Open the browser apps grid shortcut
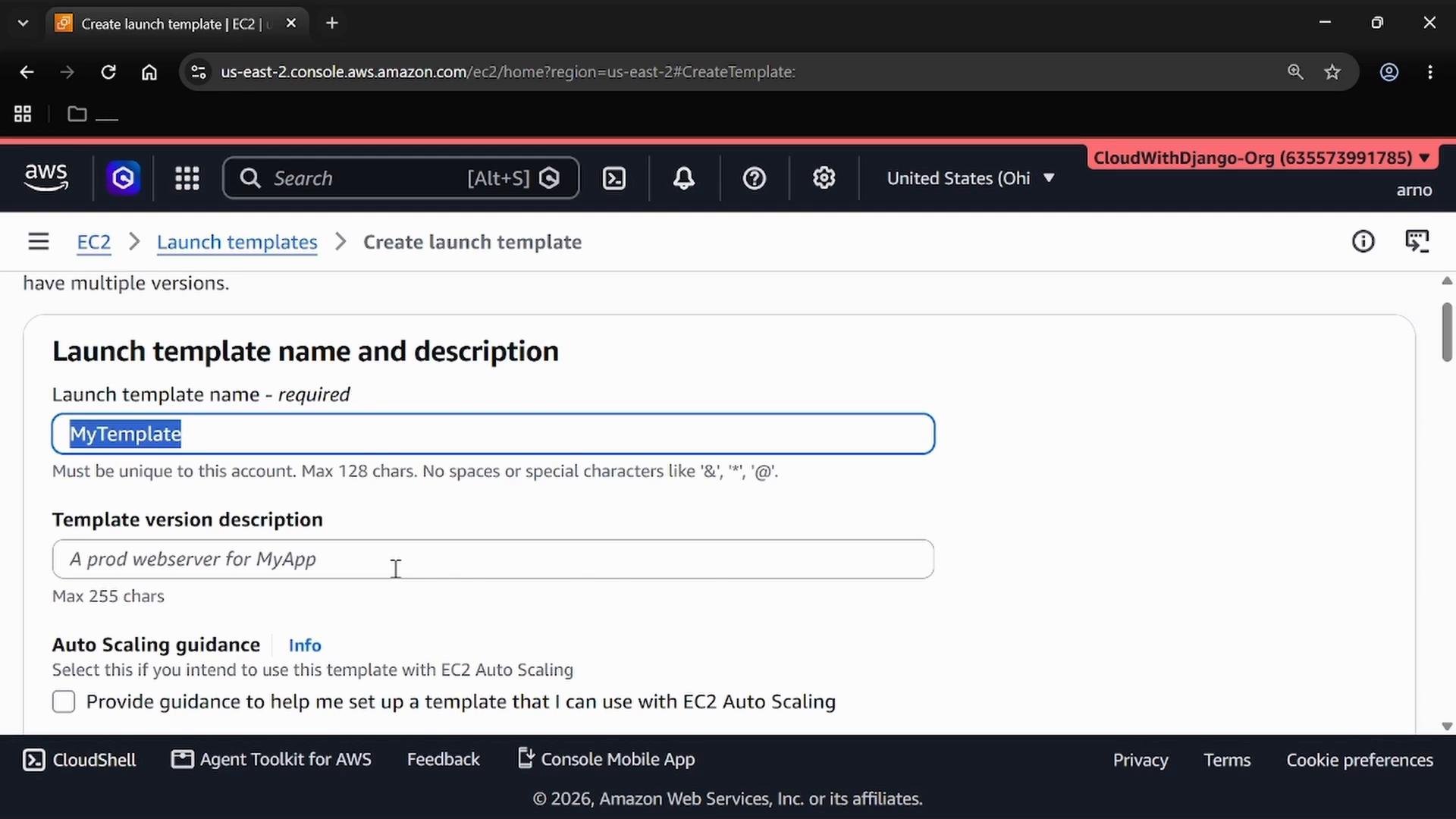 [x=23, y=115]
